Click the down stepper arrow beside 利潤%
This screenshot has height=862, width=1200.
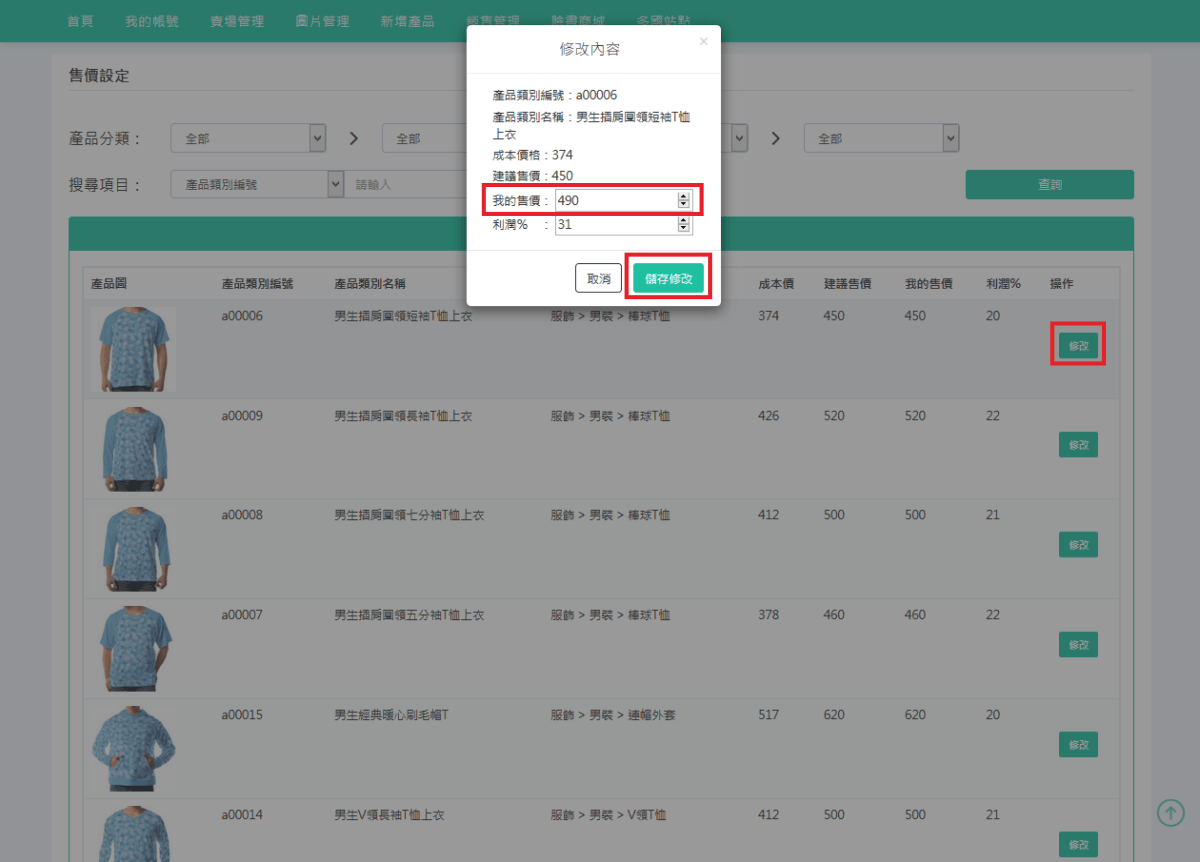684,229
